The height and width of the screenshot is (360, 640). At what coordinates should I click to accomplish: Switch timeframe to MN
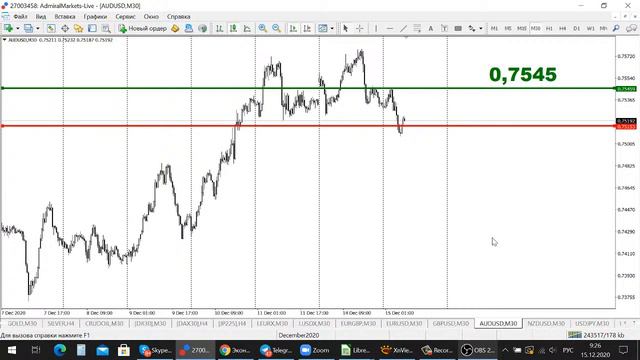click(x=603, y=28)
